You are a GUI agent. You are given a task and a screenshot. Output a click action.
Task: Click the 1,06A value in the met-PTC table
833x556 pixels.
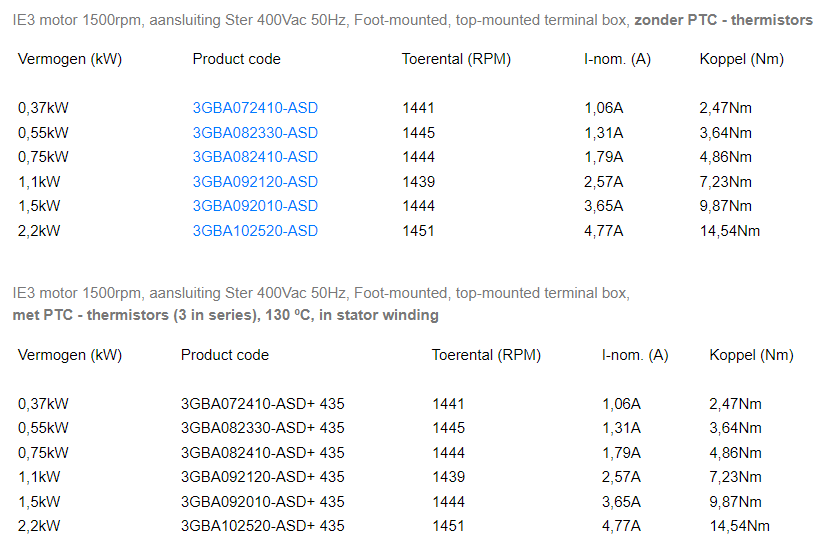pyautogui.click(x=621, y=404)
